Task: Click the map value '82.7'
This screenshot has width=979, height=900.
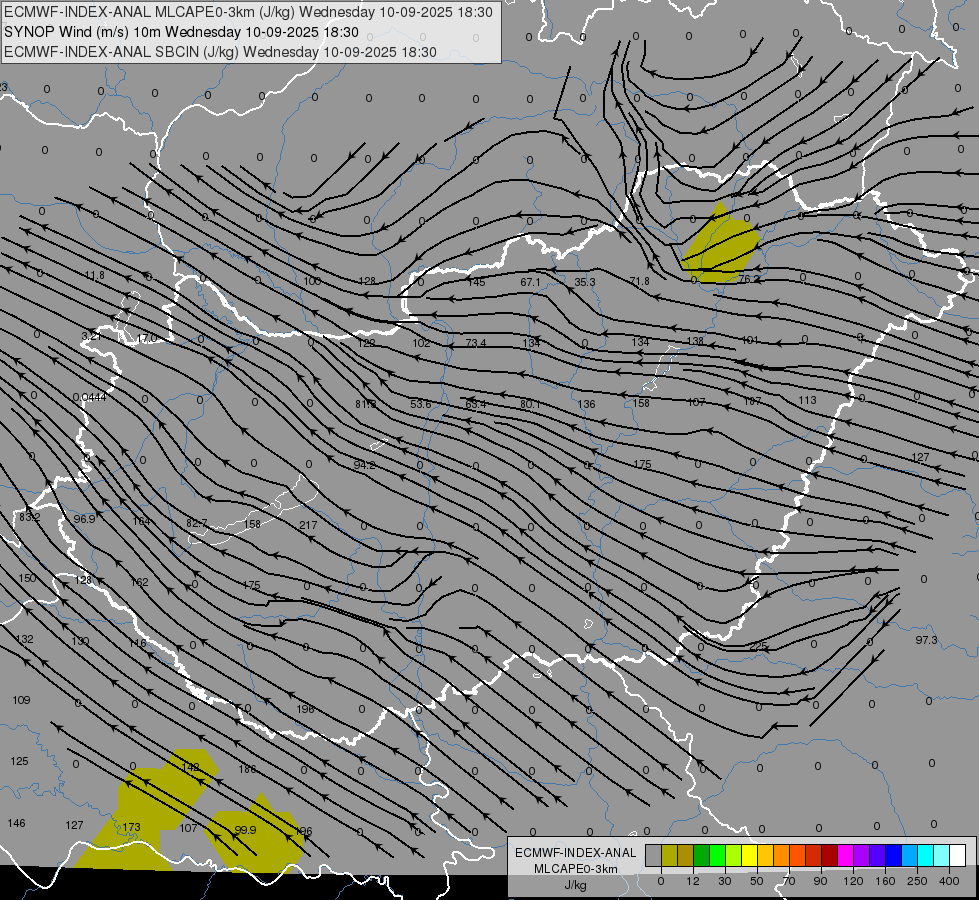Action: coord(197,523)
